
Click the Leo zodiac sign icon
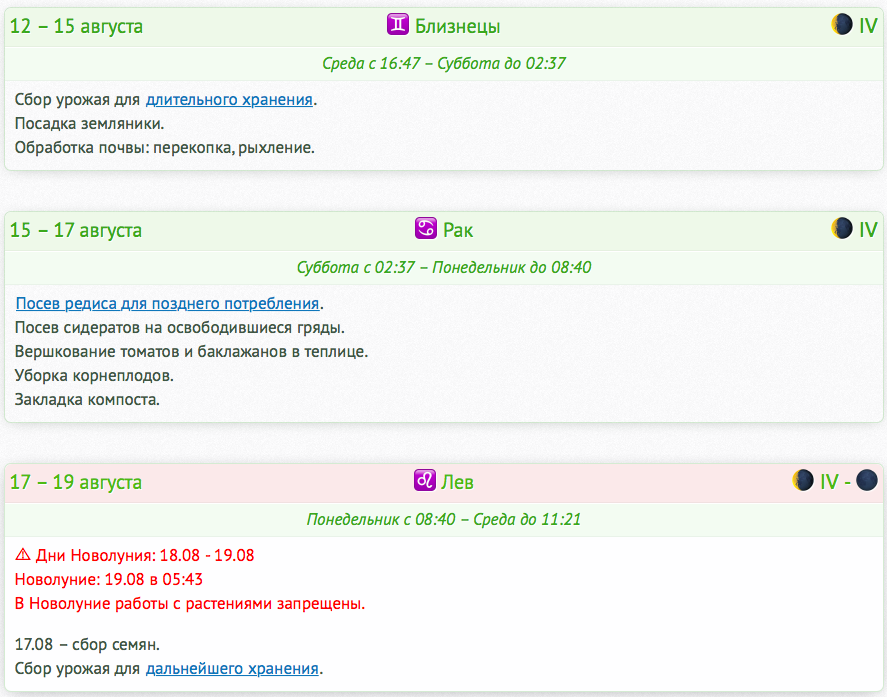[424, 481]
